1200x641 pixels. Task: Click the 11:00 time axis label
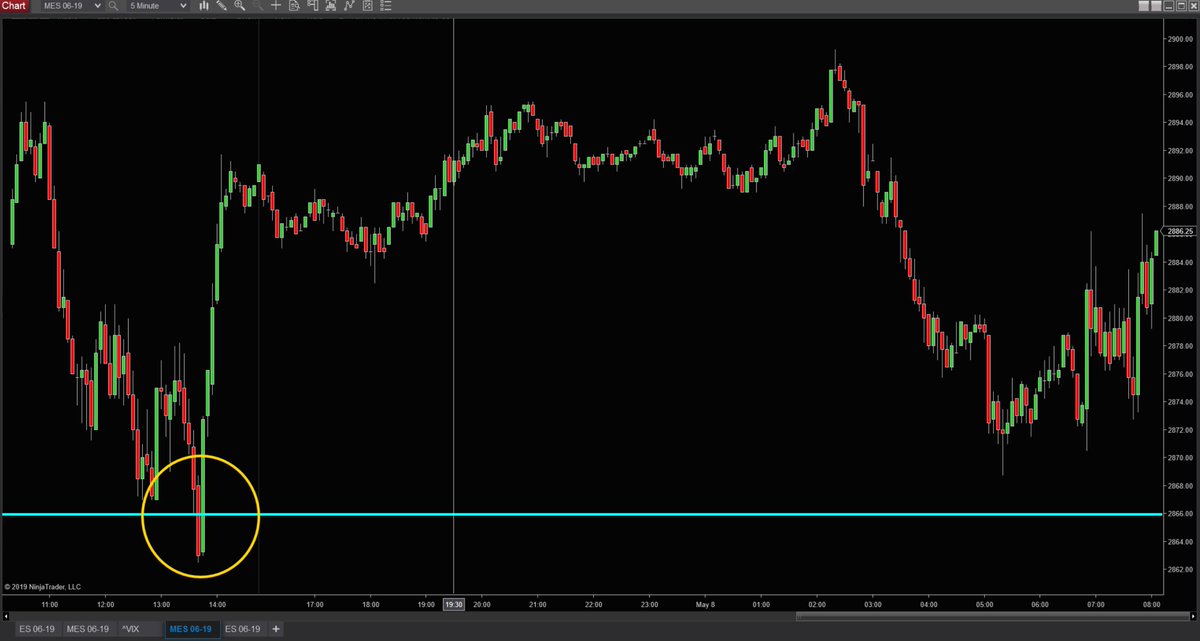(x=50, y=604)
